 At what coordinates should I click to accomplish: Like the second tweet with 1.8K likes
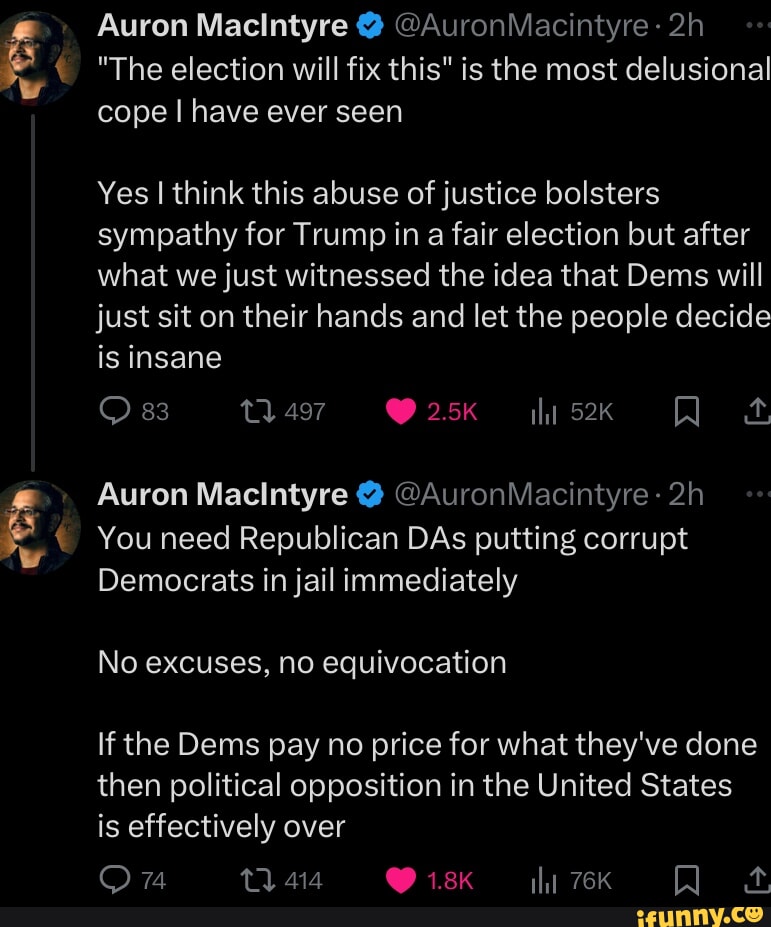click(x=401, y=880)
